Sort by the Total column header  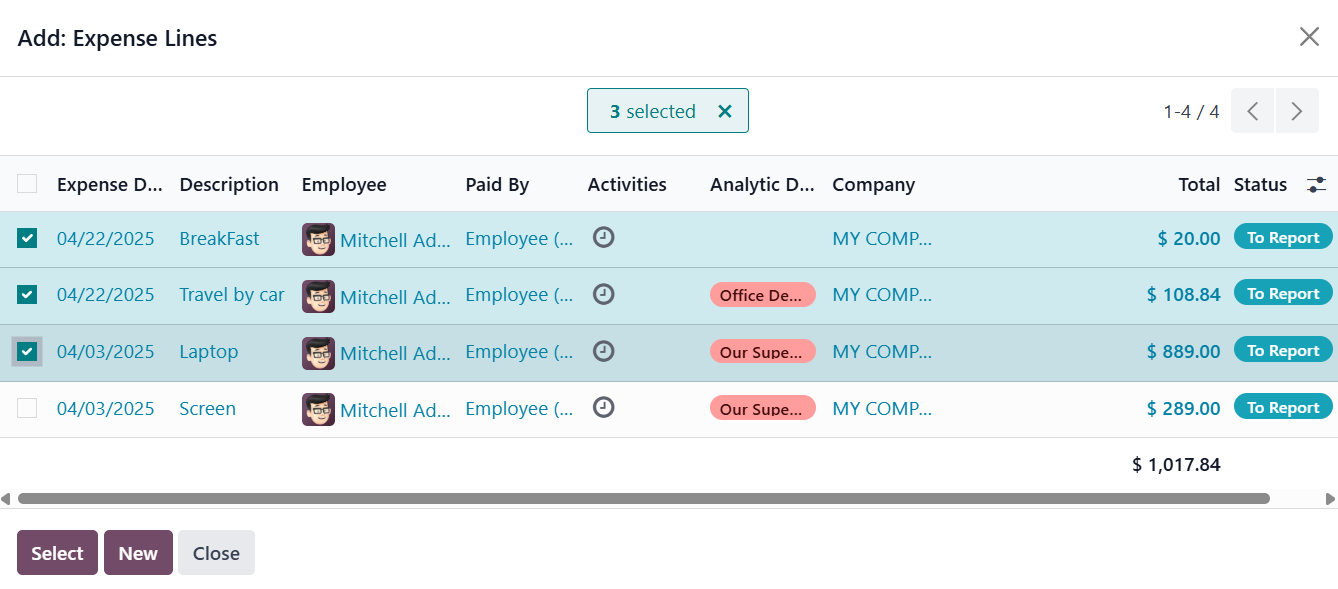1199,184
